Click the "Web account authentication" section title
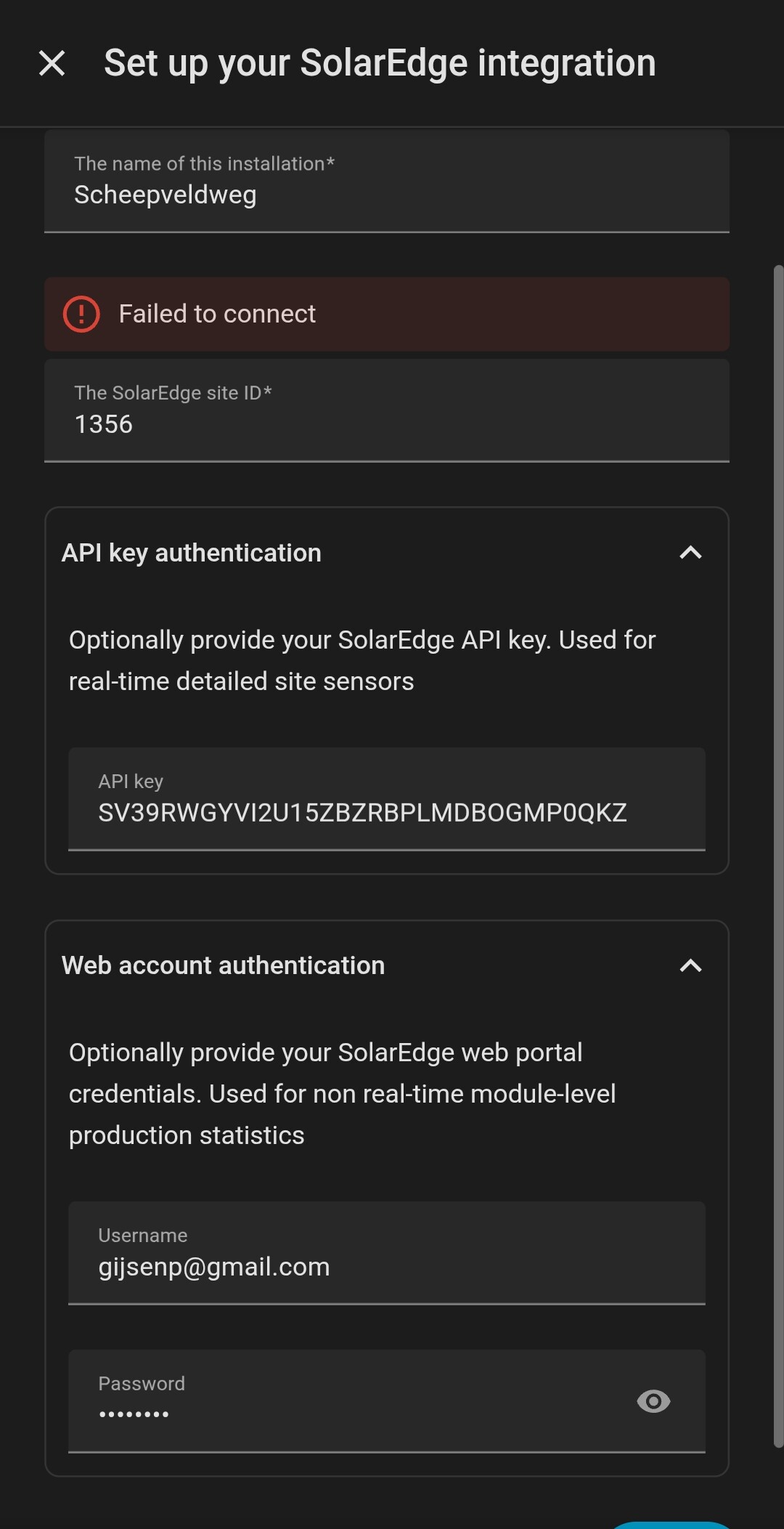The image size is (784, 1529). 224,965
